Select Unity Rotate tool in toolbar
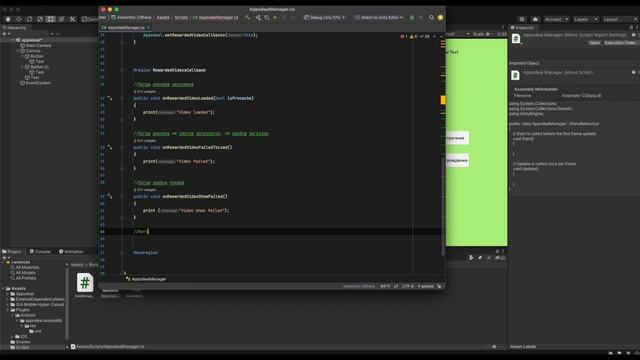 tap(29, 19)
